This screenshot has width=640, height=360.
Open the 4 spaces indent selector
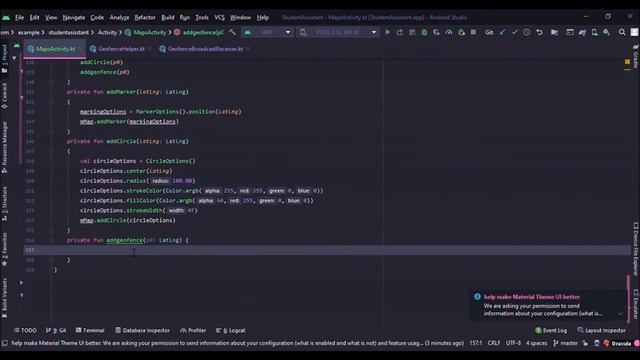536,343
